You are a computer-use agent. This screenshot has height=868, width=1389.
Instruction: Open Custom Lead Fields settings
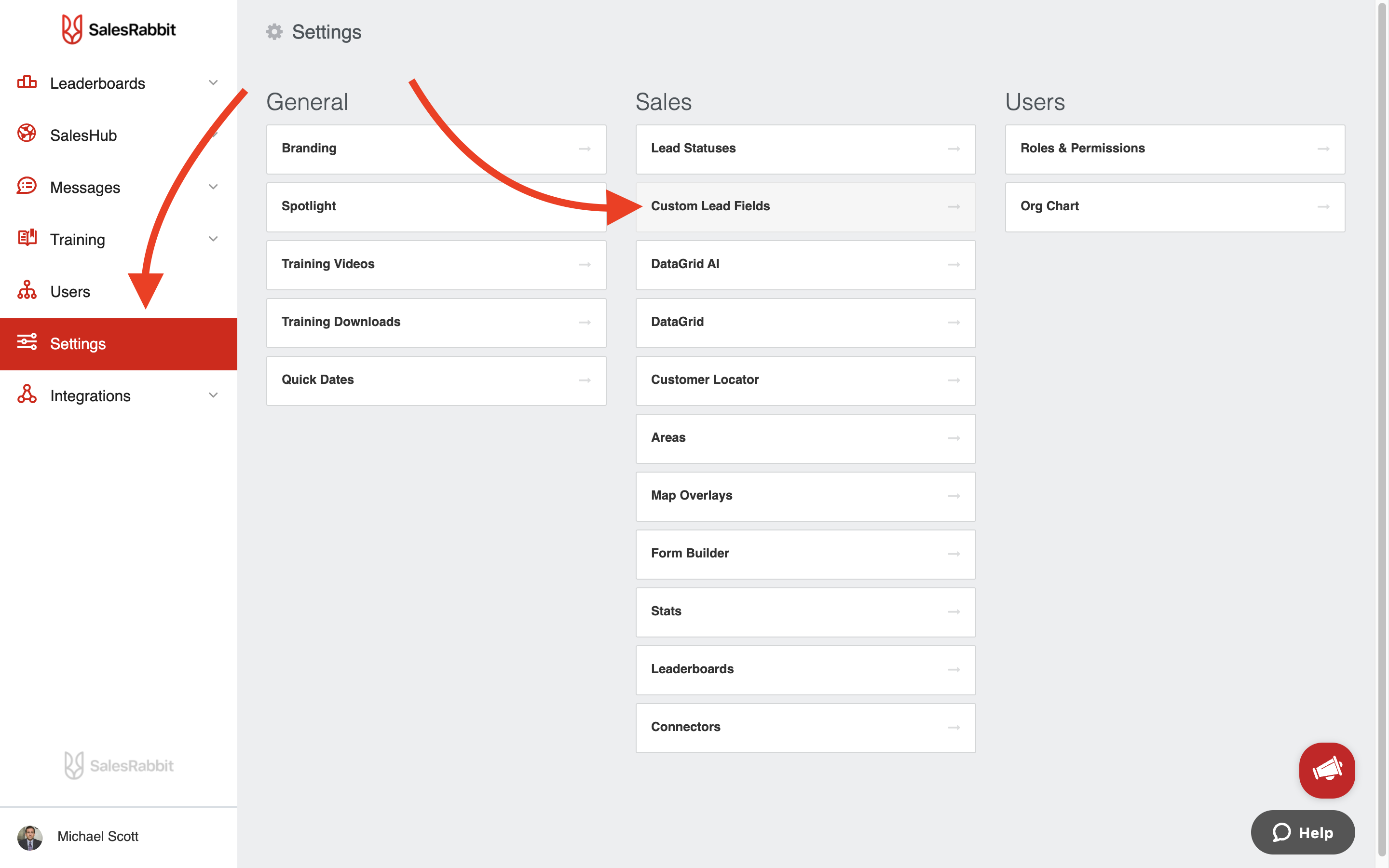click(x=805, y=207)
